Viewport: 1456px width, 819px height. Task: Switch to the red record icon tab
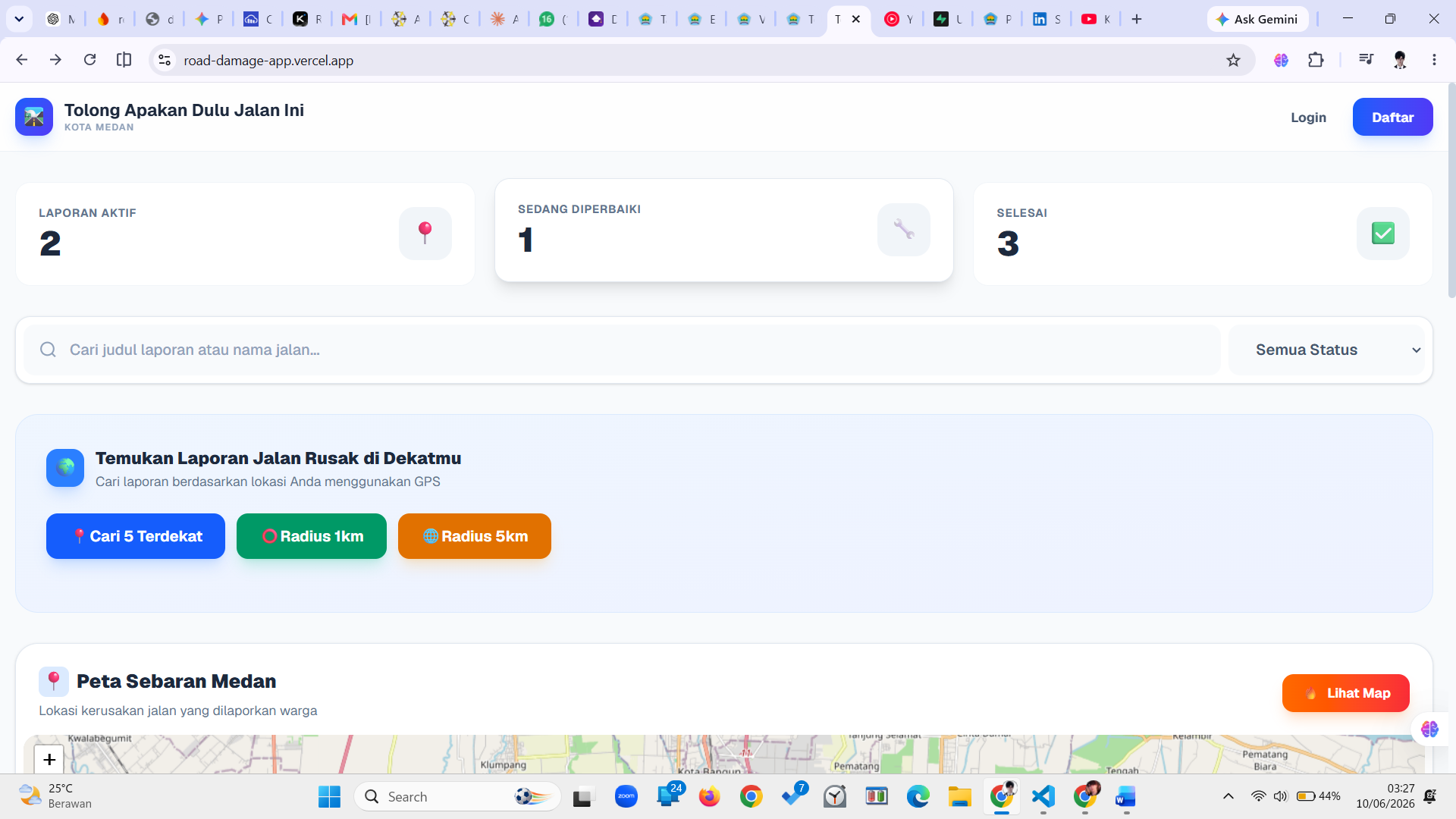click(x=899, y=19)
